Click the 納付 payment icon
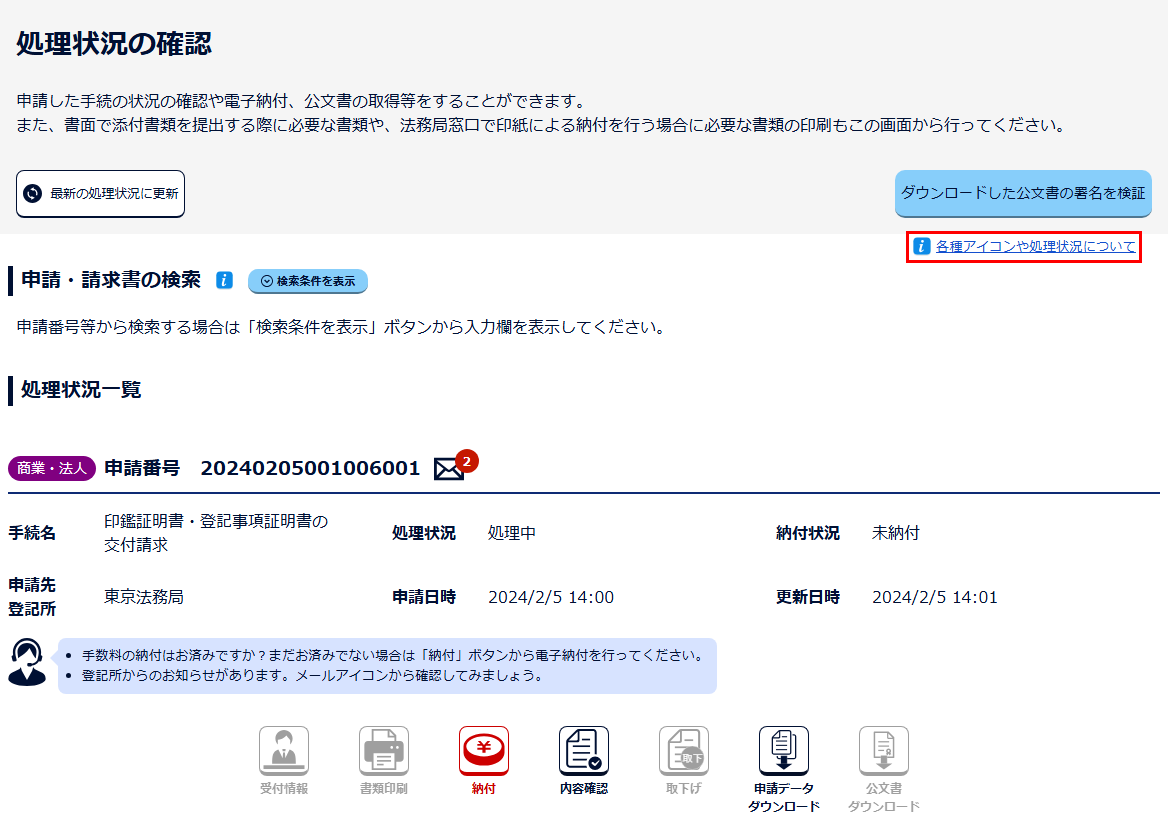The width and height of the screenshot is (1168, 824). (x=484, y=751)
